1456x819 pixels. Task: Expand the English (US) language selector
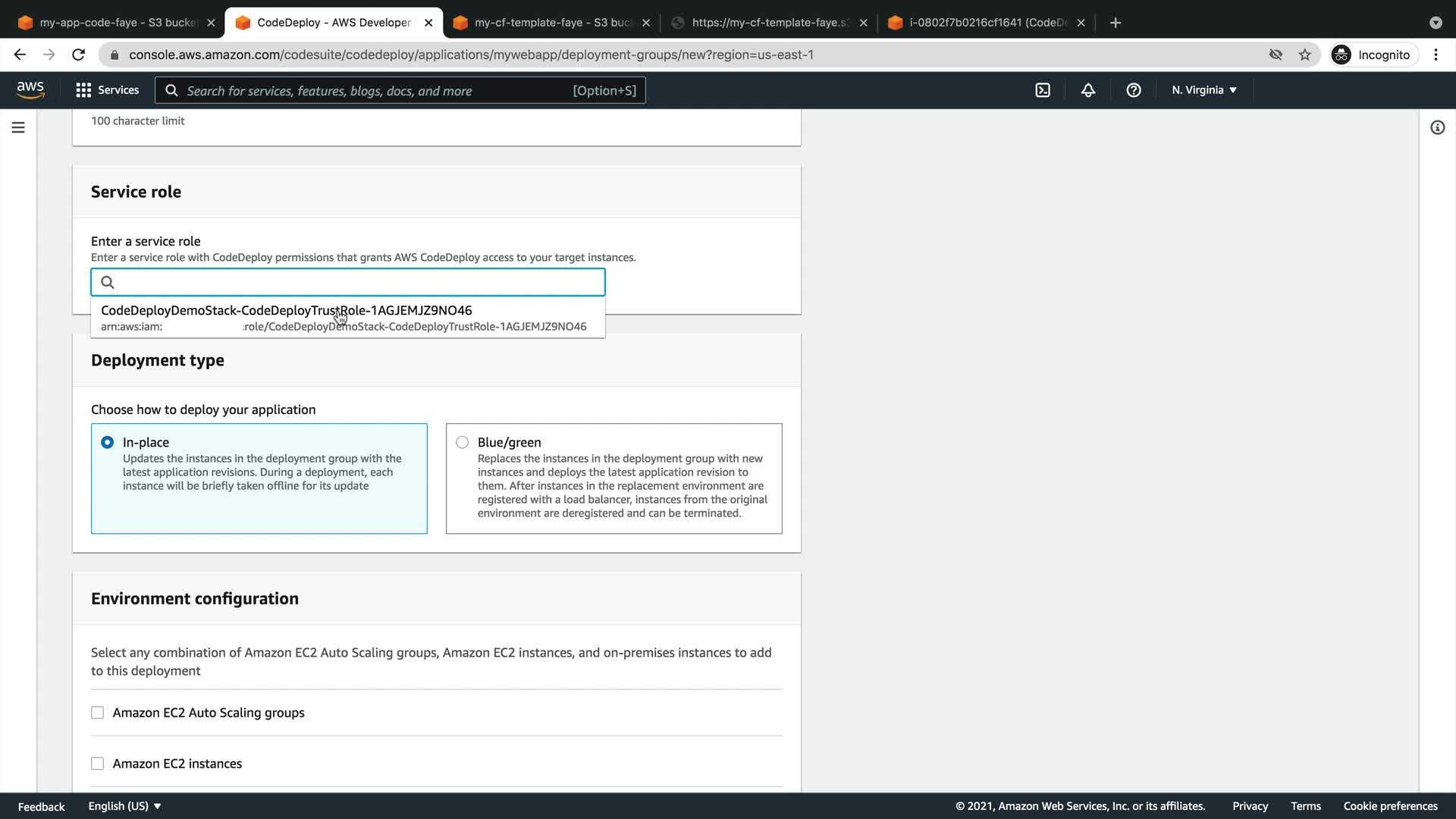click(x=124, y=806)
